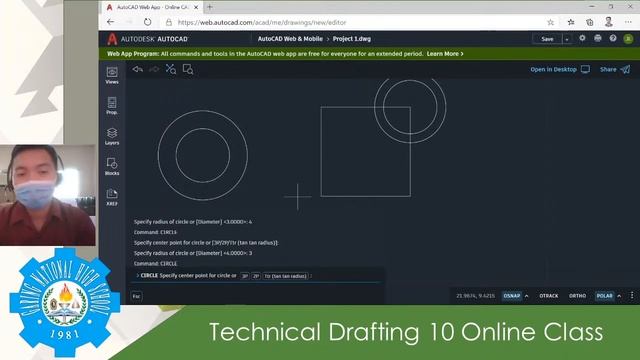The width and height of the screenshot is (640, 360).
Task: Toggle OTRACK mode
Action: point(549,296)
